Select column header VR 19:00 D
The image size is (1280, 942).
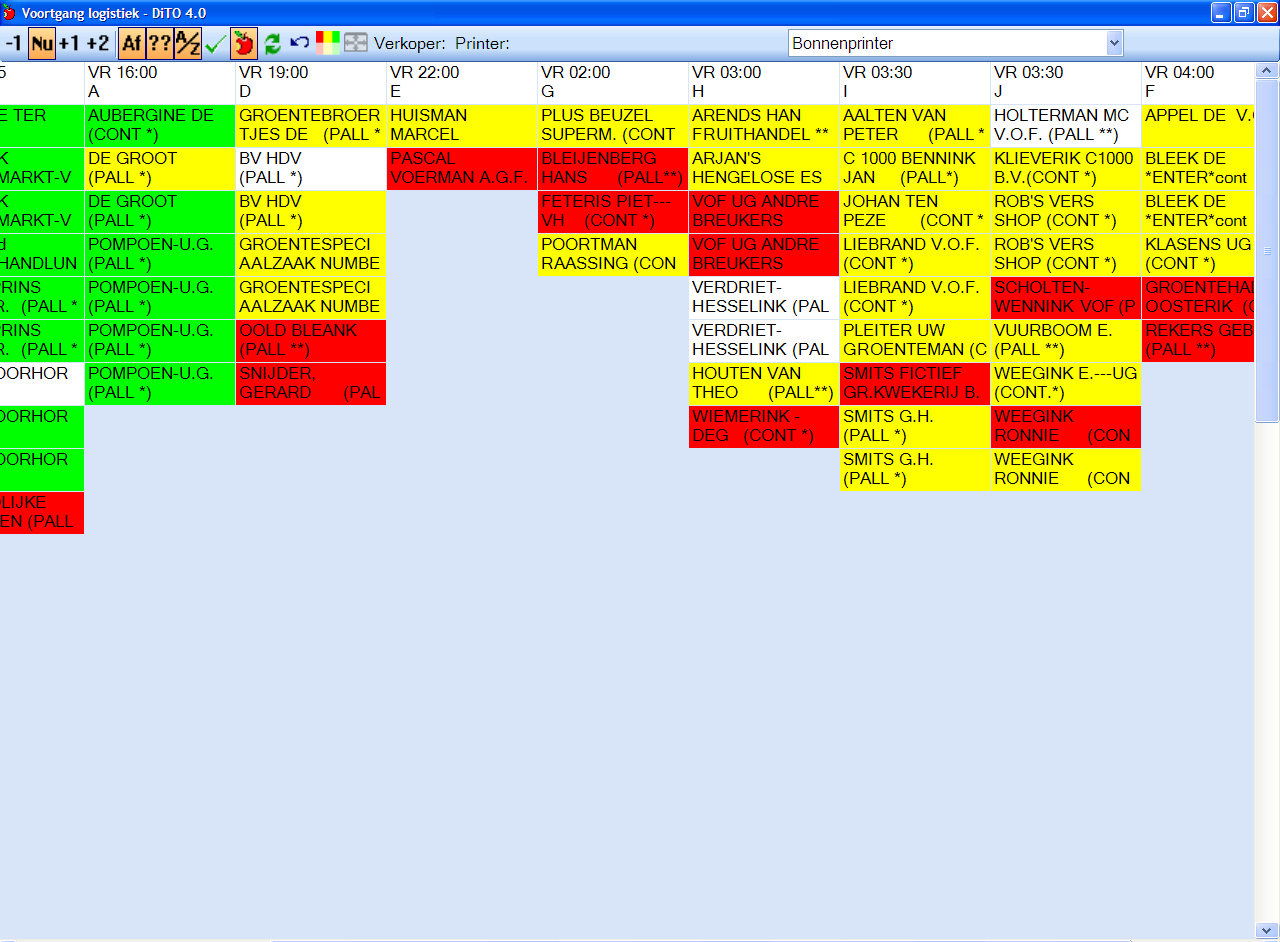(x=311, y=82)
